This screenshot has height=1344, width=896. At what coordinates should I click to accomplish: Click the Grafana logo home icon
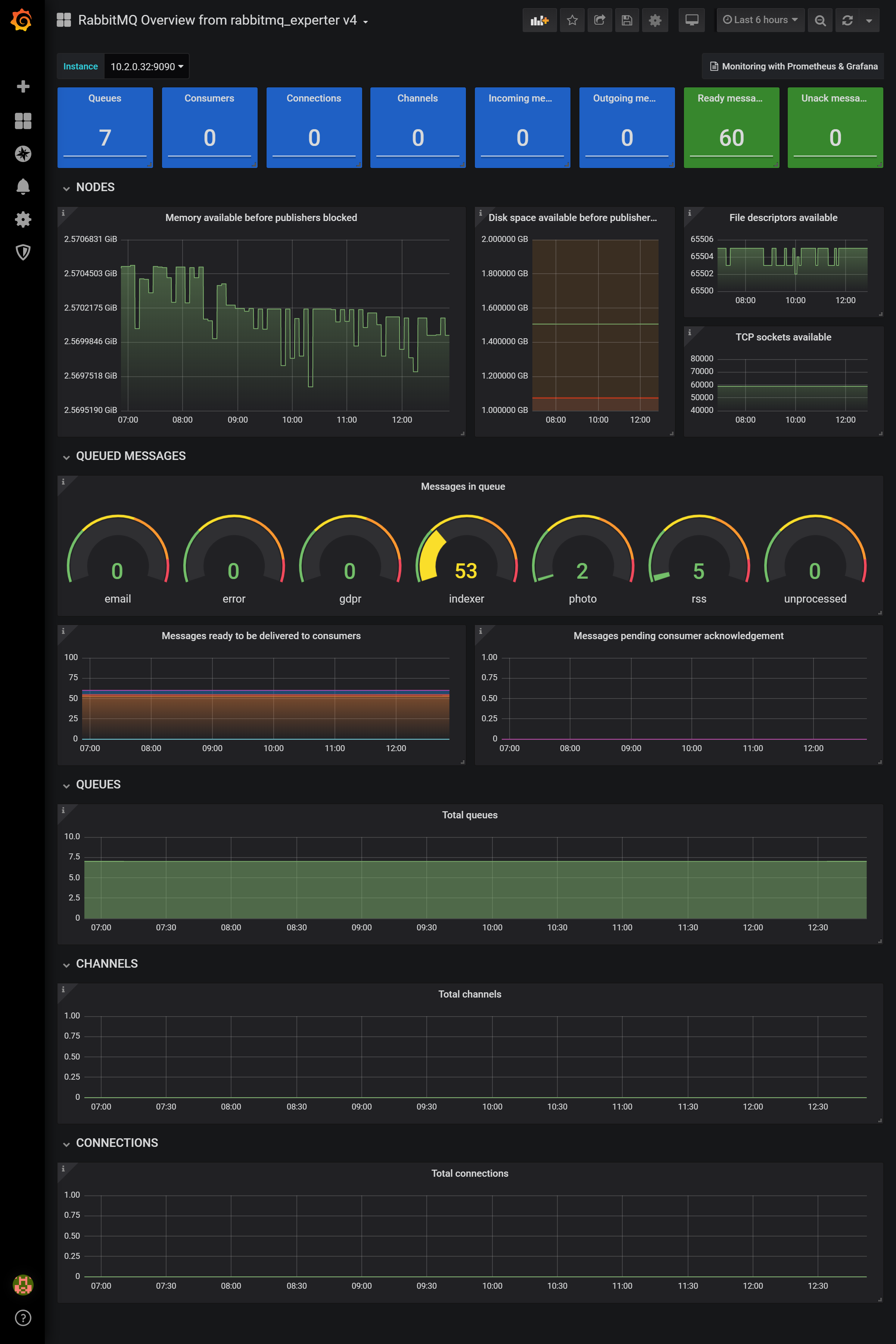point(22,21)
